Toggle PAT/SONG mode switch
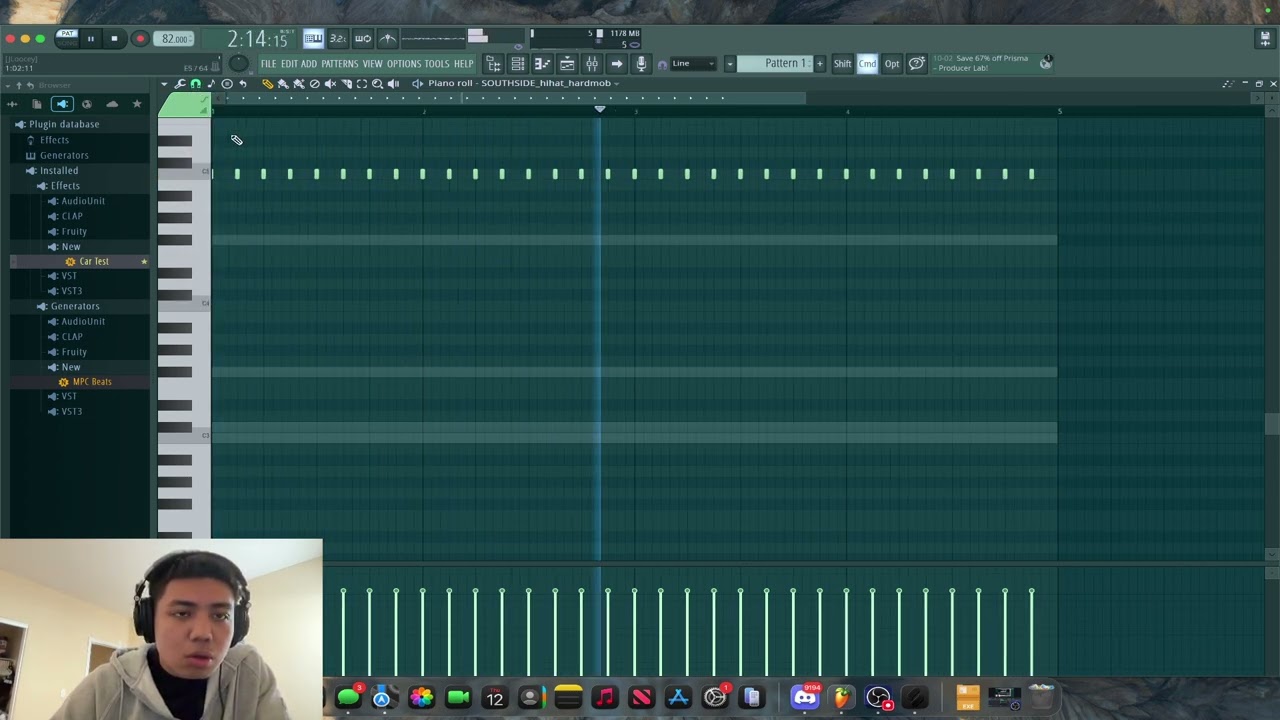 point(67,38)
